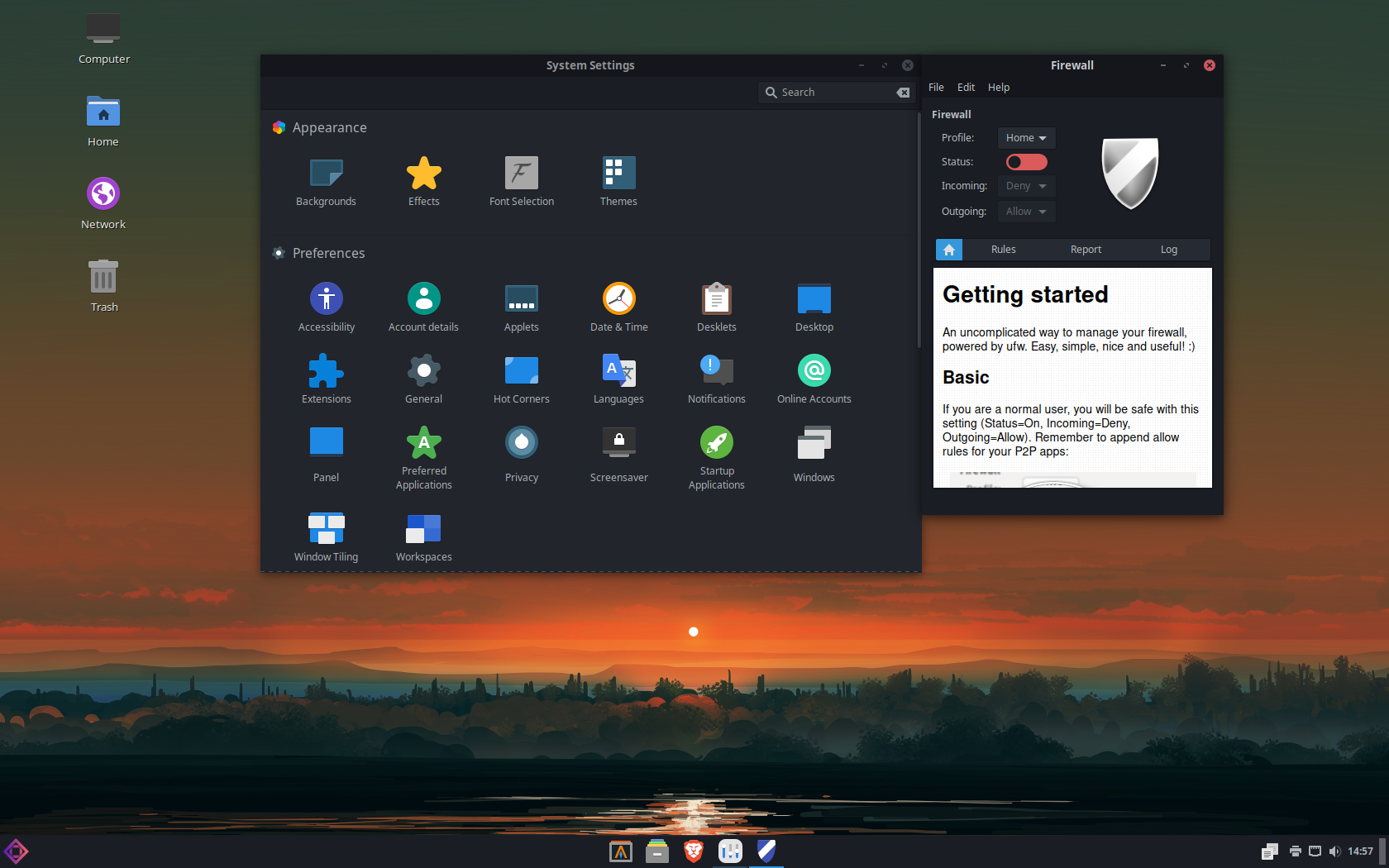This screenshot has width=1389, height=868.
Task: Open Preferred Applications settings
Action: (423, 458)
